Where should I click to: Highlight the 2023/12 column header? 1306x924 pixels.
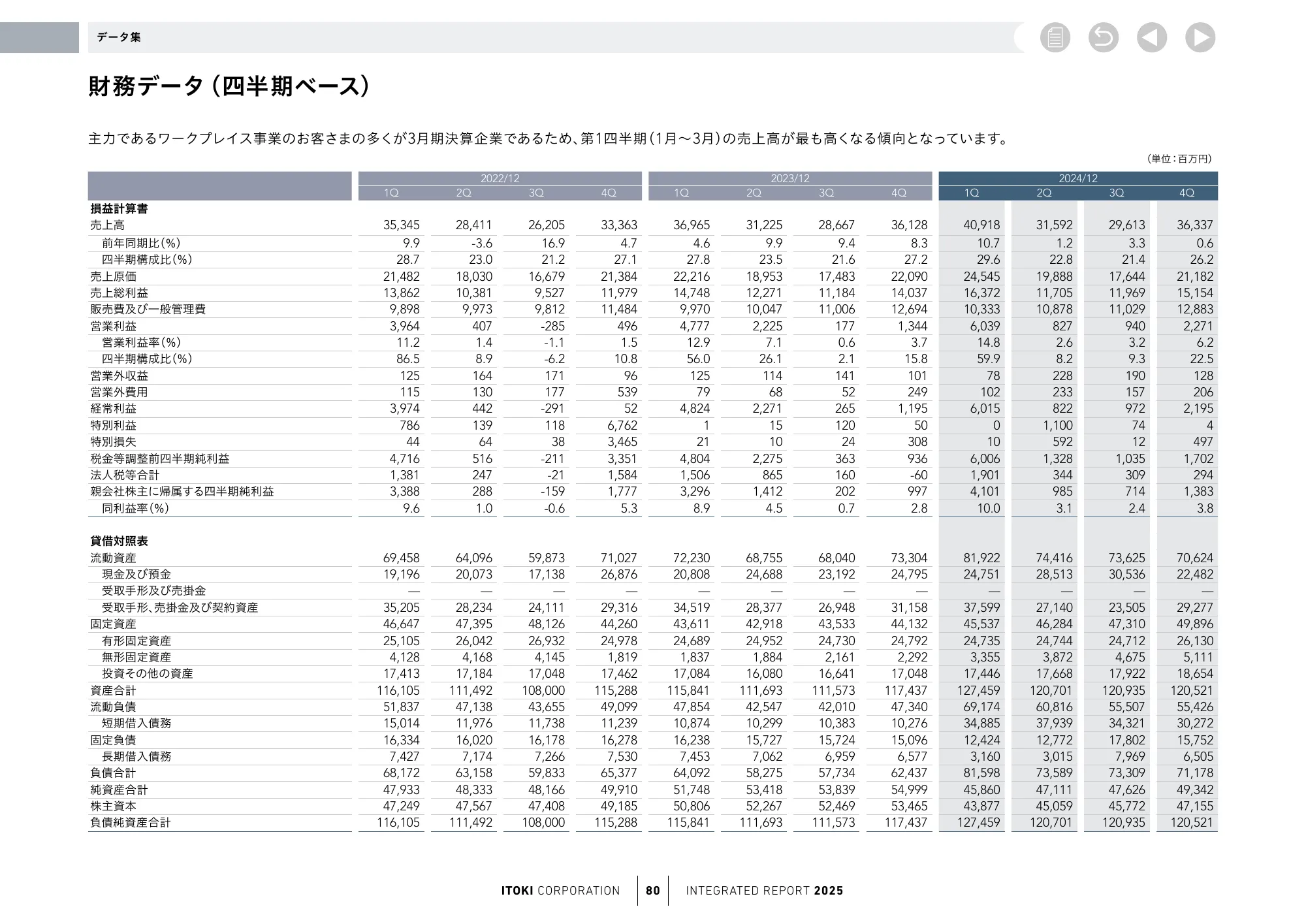(789, 177)
